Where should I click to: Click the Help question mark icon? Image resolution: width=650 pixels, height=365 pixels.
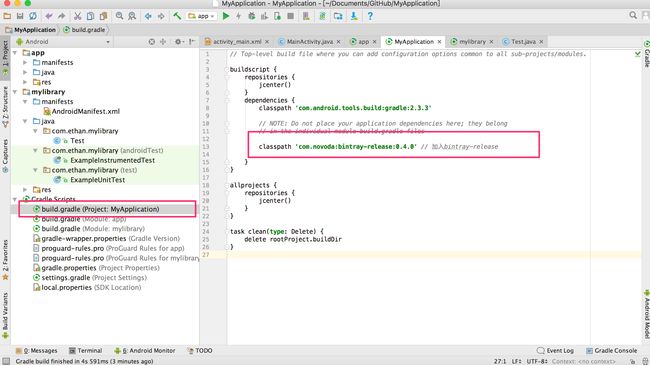coord(370,16)
